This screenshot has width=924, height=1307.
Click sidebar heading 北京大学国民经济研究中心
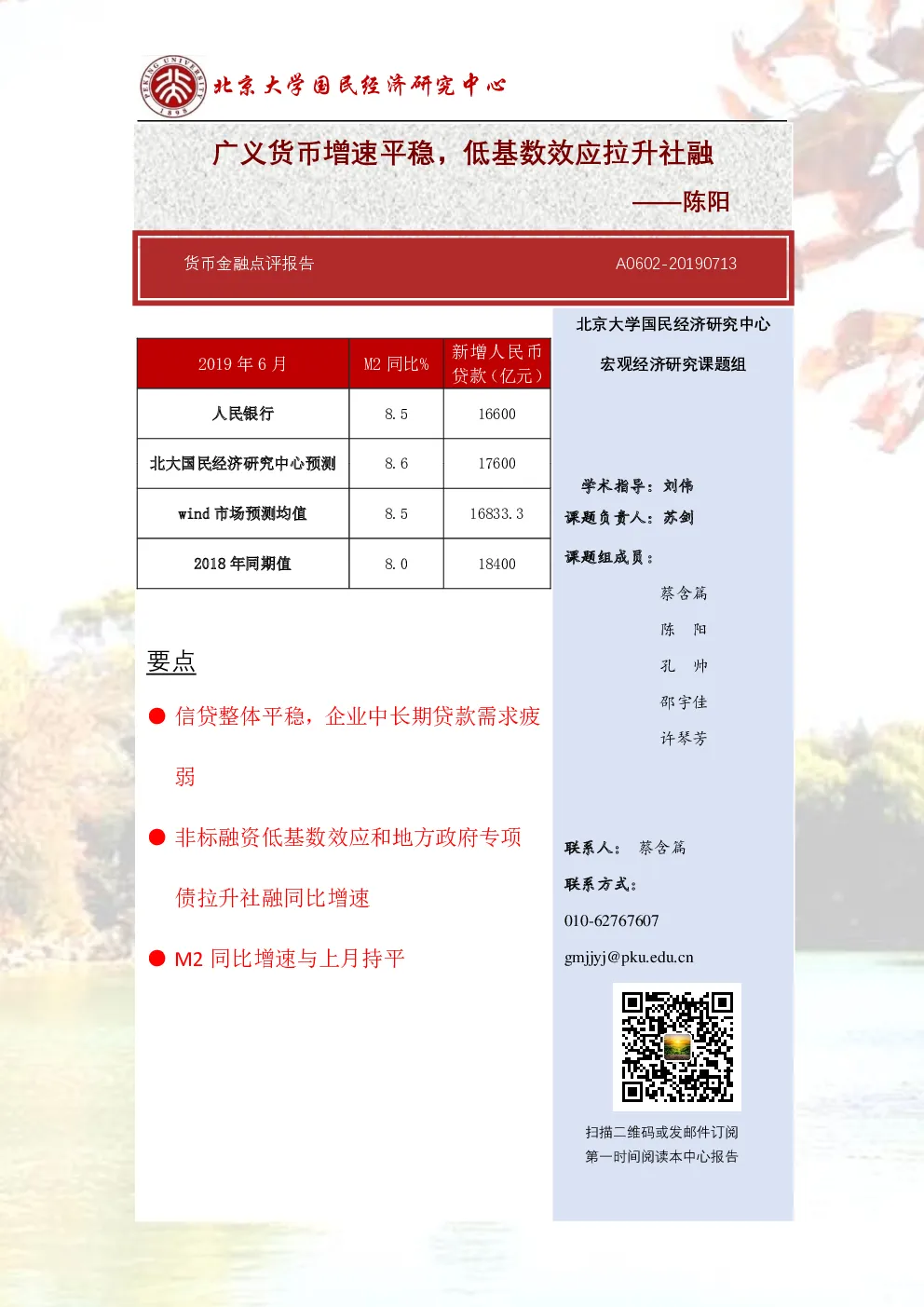(x=673, y=324)
